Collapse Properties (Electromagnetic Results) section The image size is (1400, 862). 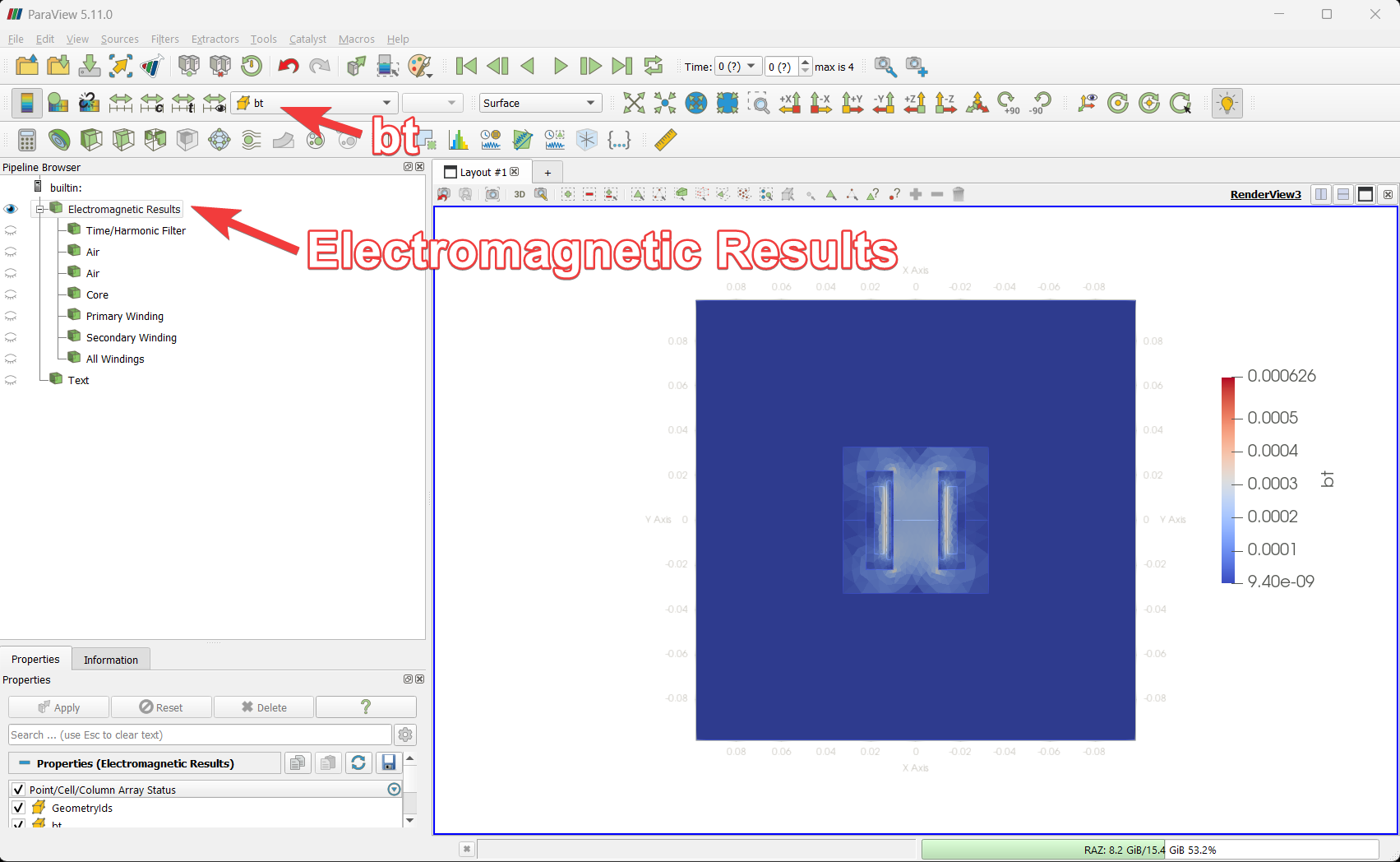pyautogui.click(x=25, y=763)
